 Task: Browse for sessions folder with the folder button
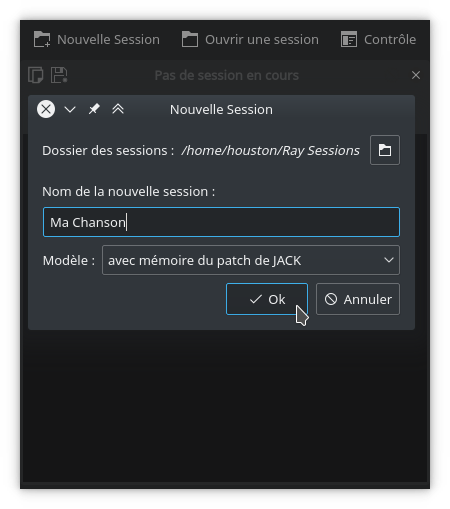point(385,150)
